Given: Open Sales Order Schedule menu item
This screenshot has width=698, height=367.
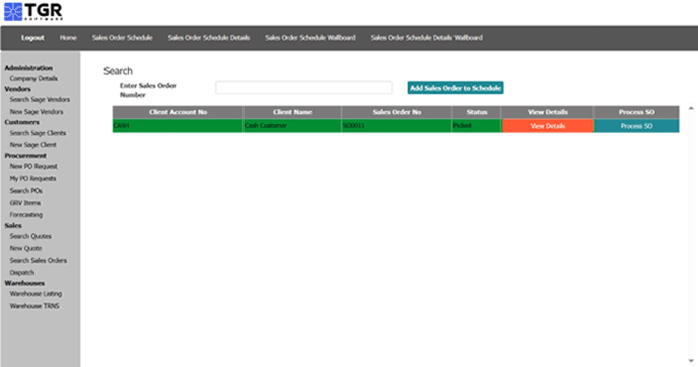Looking at the screenshot, I should pos(122,38).
